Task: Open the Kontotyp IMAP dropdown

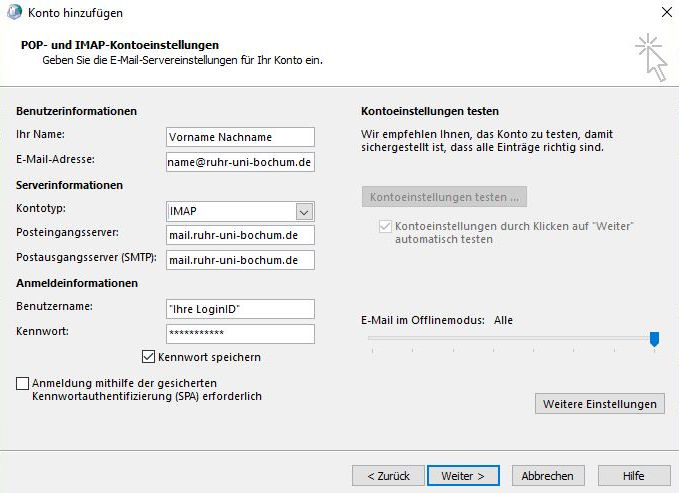Action: tap(305, 211)
